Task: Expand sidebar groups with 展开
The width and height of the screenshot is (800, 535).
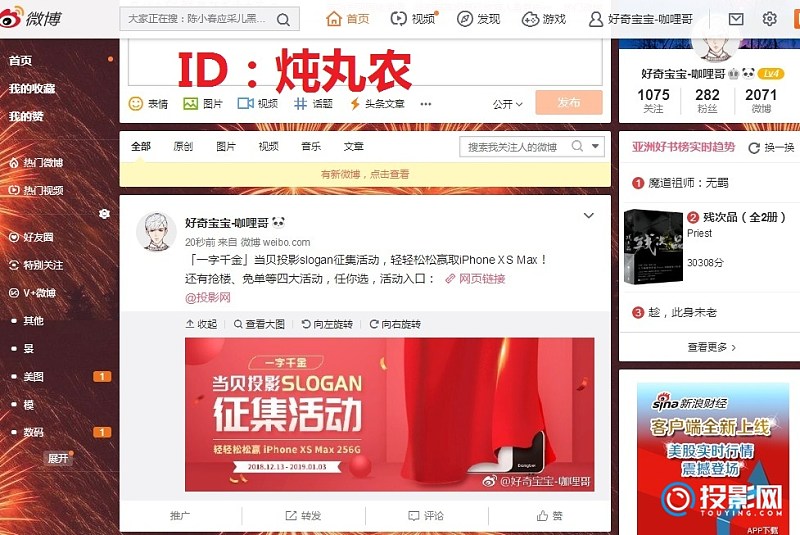Action: coord(58,458)
